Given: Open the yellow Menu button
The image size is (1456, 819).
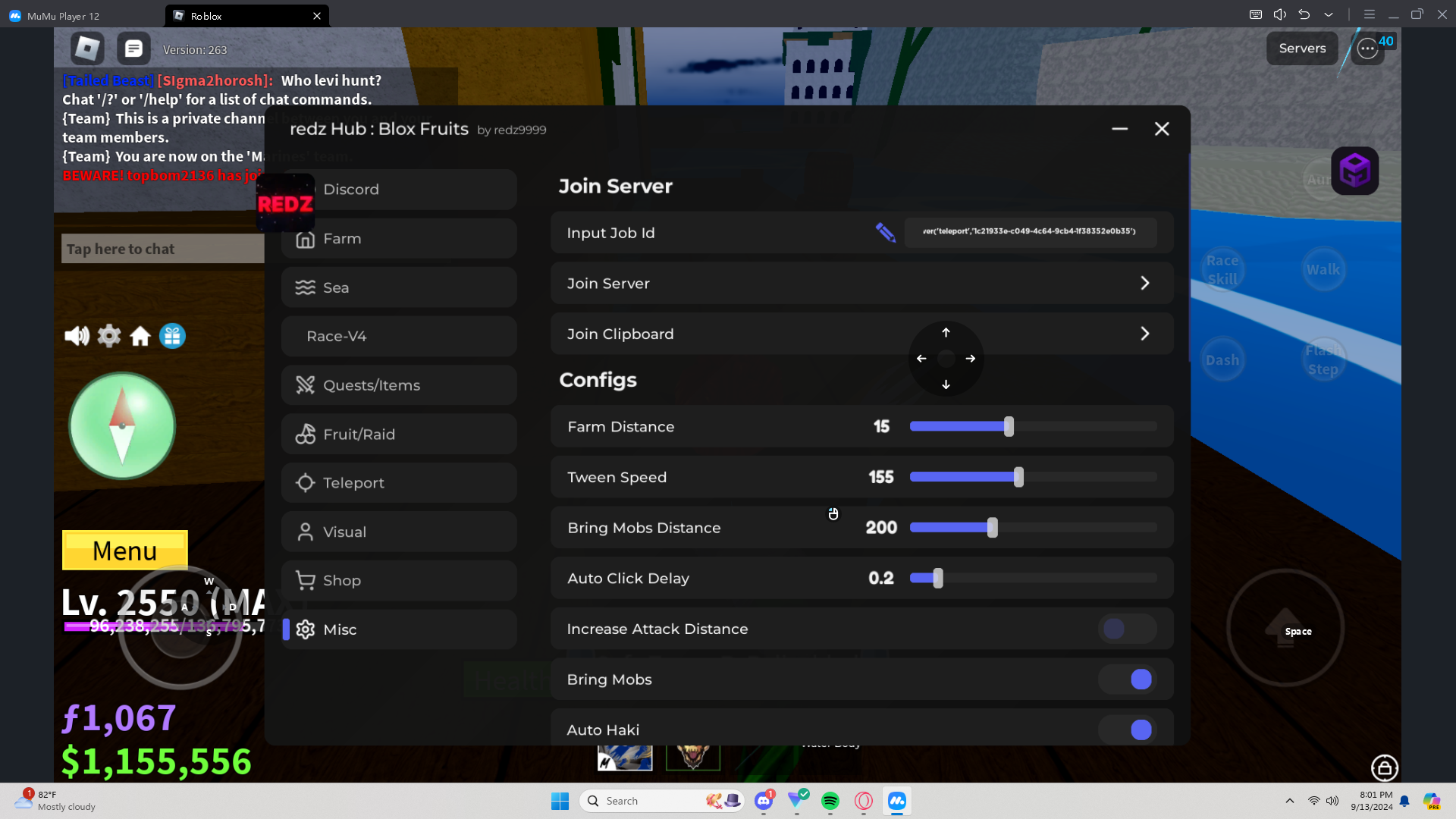Looking at the screenshot, I should pyautogui.click(x=125, y=551).
